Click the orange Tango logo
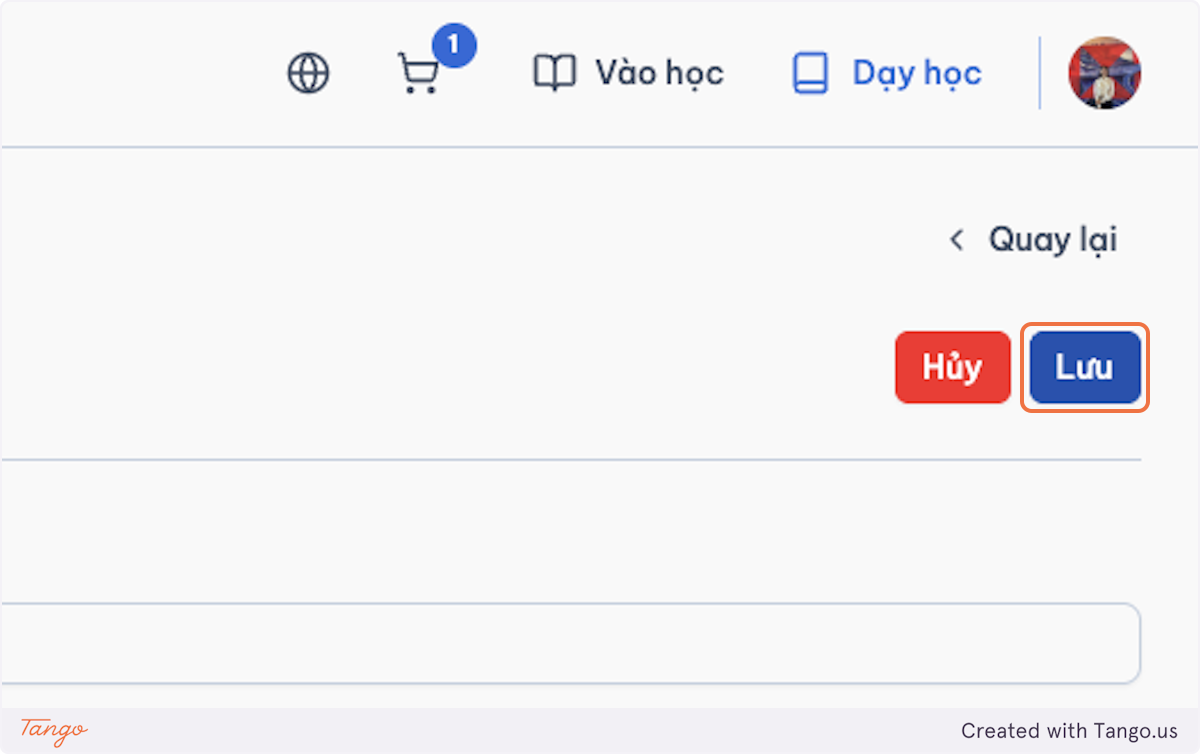Screen dimensions: 1200x754 pyautogui.click(x=54, y=730)
